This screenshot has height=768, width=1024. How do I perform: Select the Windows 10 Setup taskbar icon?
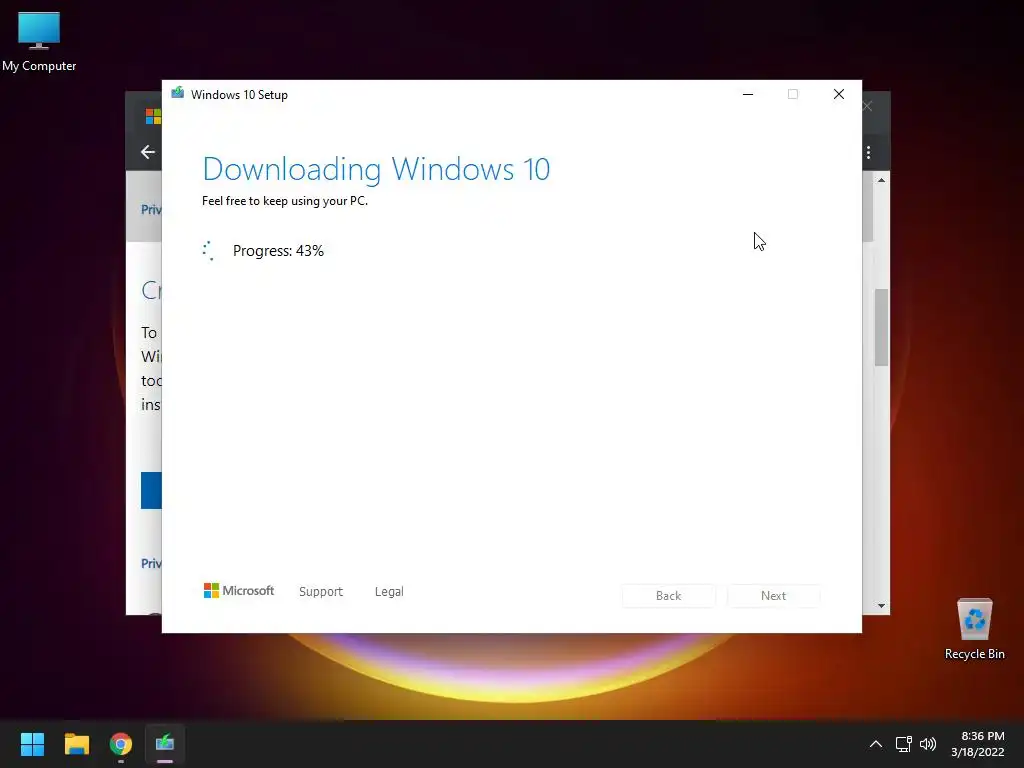(165, 744)
